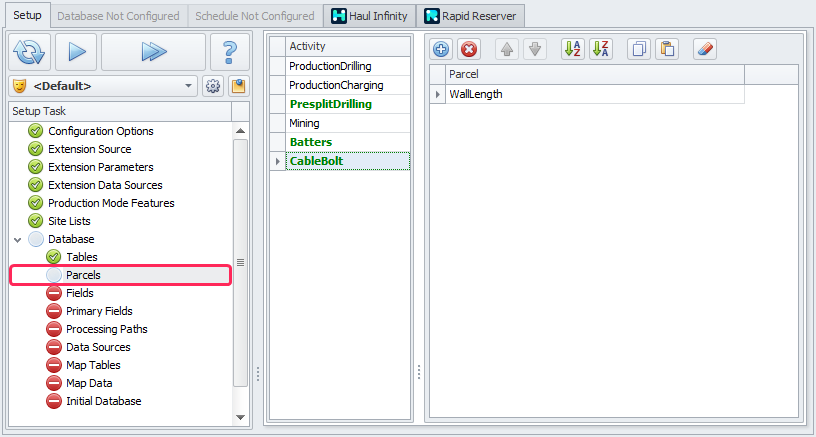Open the Schedule Not Configured tab
816x437 pixels.
click(x=254, y=16)
